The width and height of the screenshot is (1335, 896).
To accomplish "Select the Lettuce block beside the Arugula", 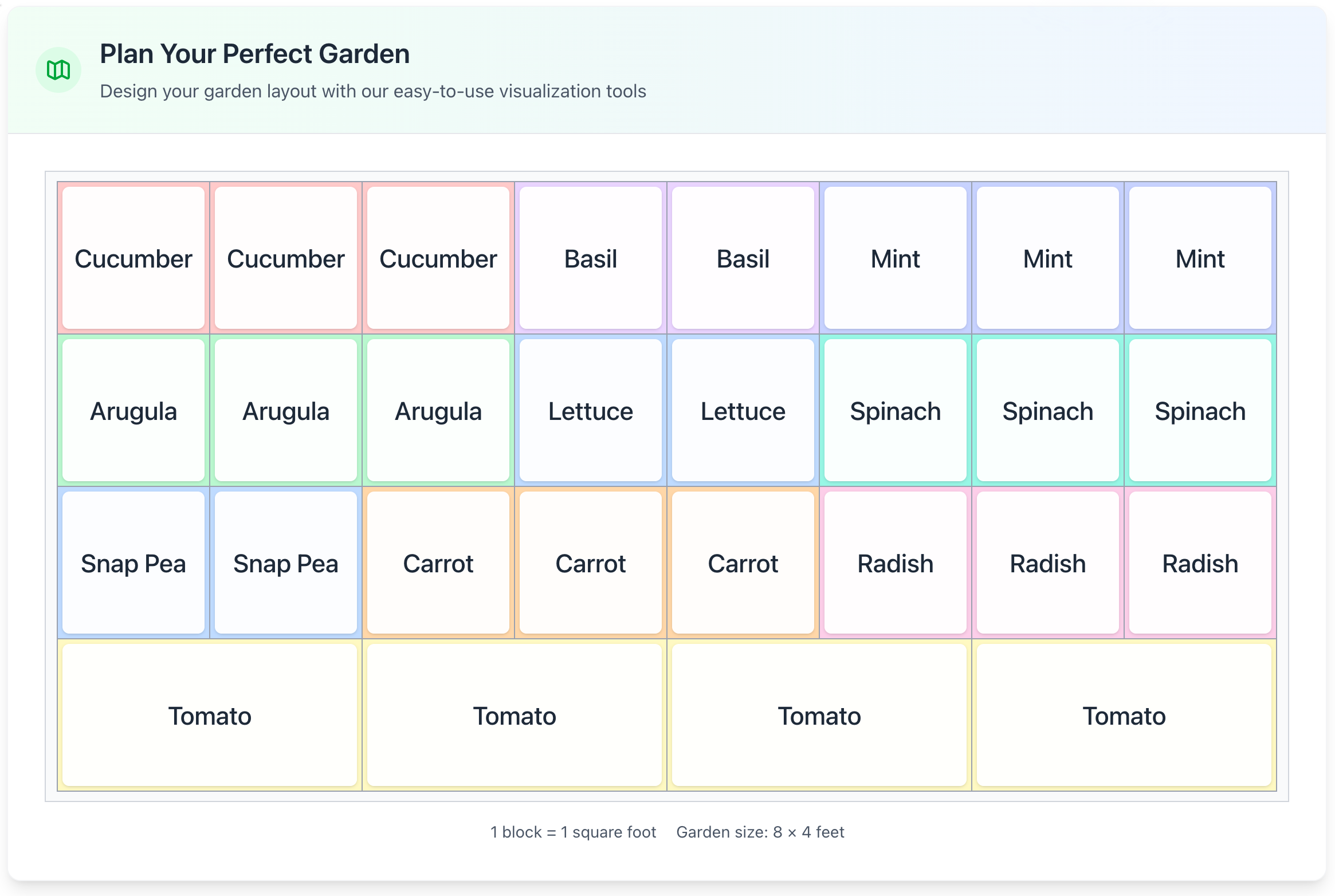I will pos(590,411).
